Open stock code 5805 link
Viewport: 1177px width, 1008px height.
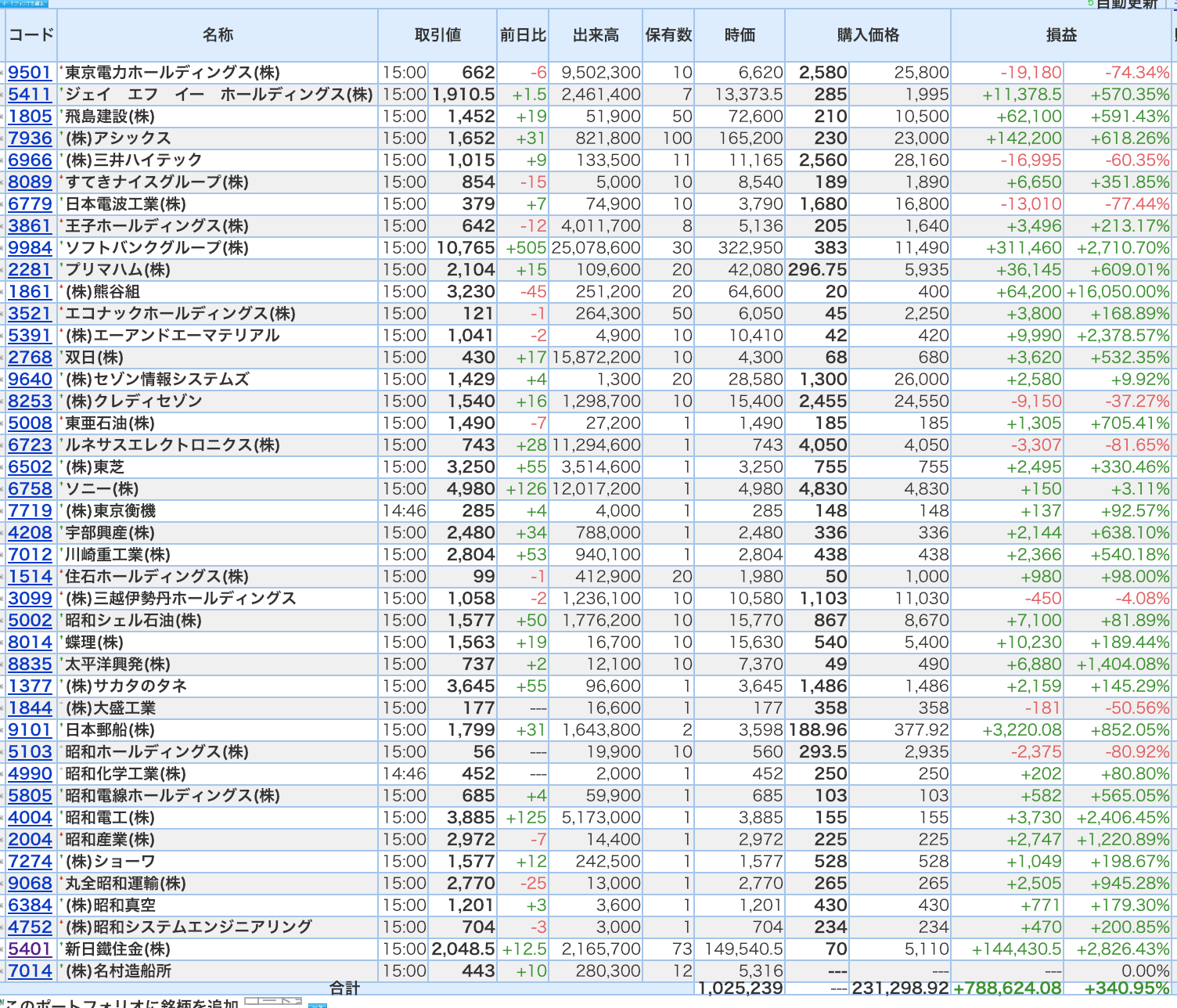[30, 796]
